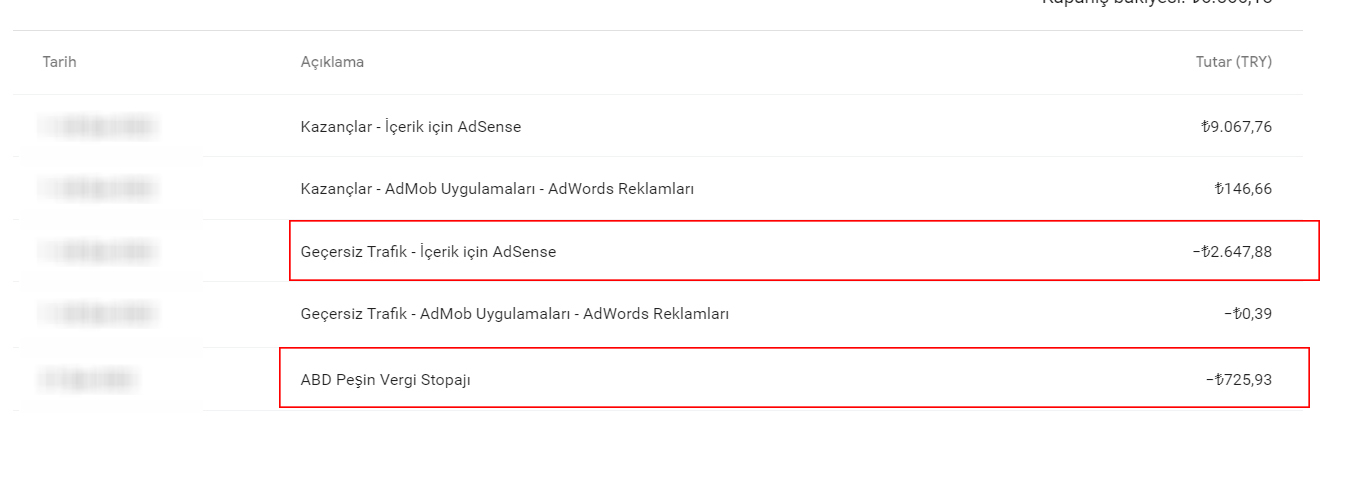Image resolution: width=1363 pixels, height=483 pixels.
Task: Click blurred date of AdSense earnings row
Action: point(98,127)
